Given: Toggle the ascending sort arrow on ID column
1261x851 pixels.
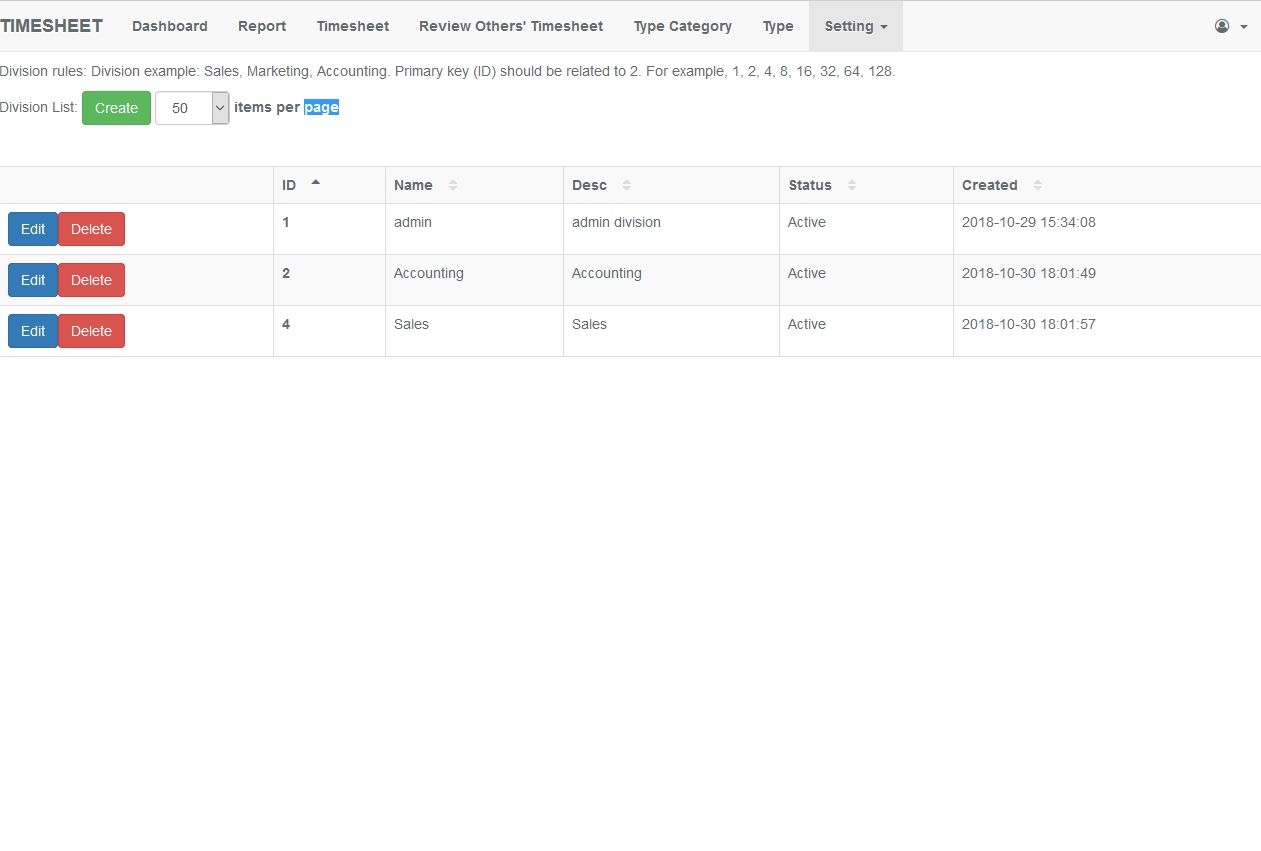Looking at the screenshot, I should [315, 181].
